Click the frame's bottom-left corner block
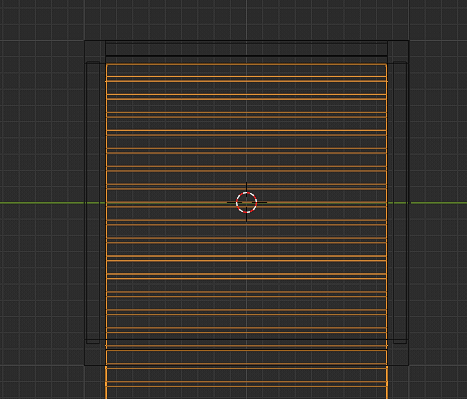The image size is (467, 399). click(95, 354)
